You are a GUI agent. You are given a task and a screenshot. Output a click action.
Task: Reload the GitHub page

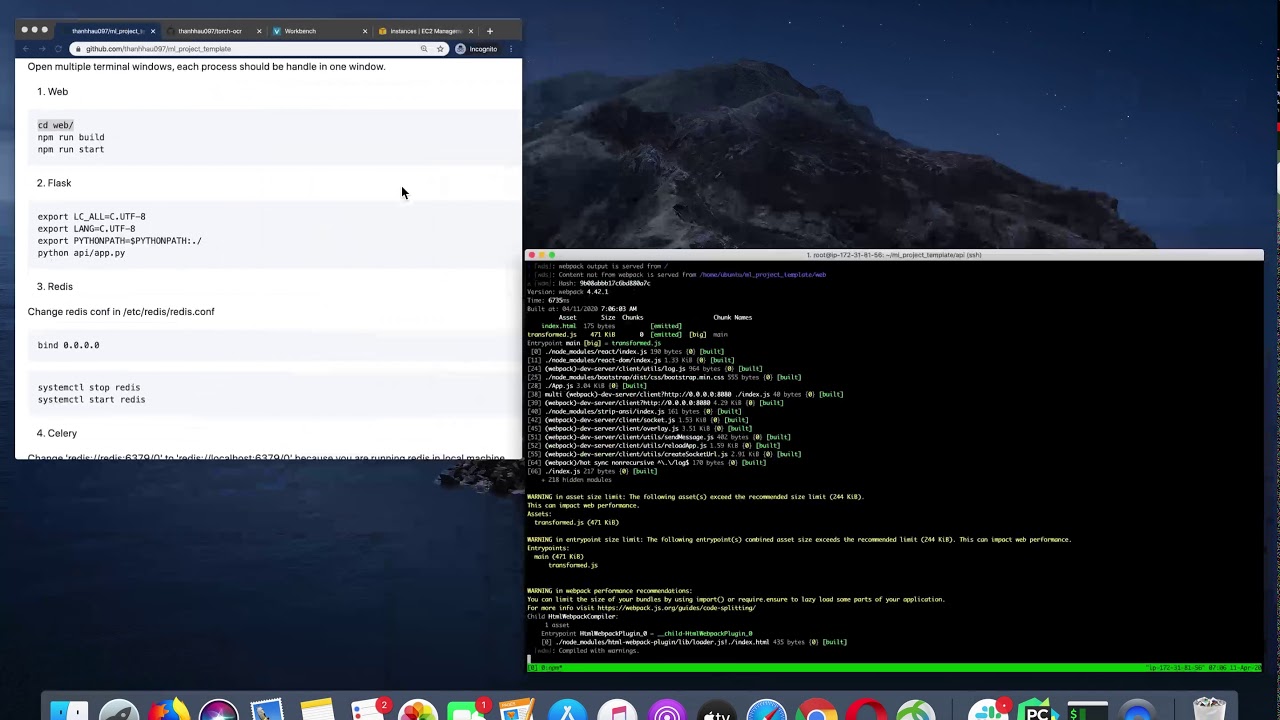point(58,49)
